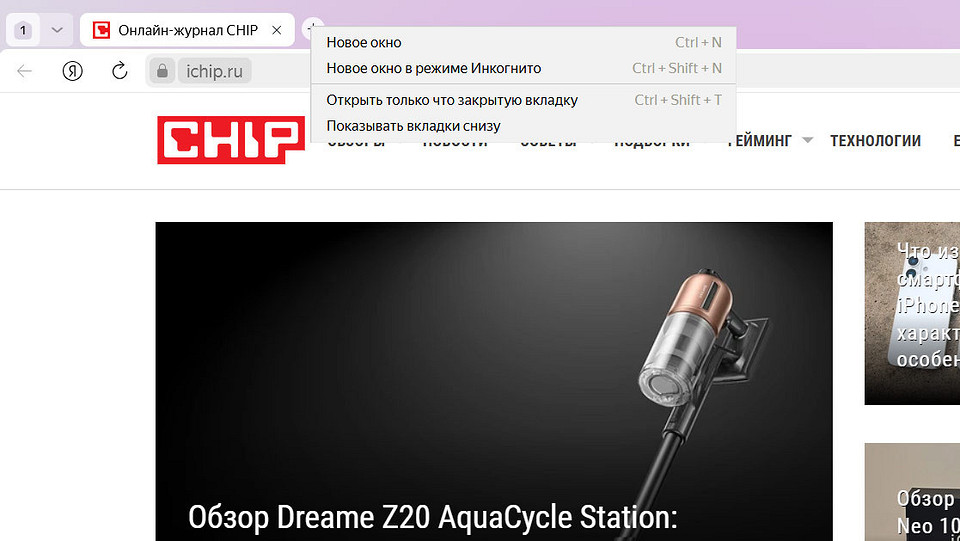Expand the ГЕЙМИНГ menu arrow
Screen dimensions: 960x541
[808, 141]
